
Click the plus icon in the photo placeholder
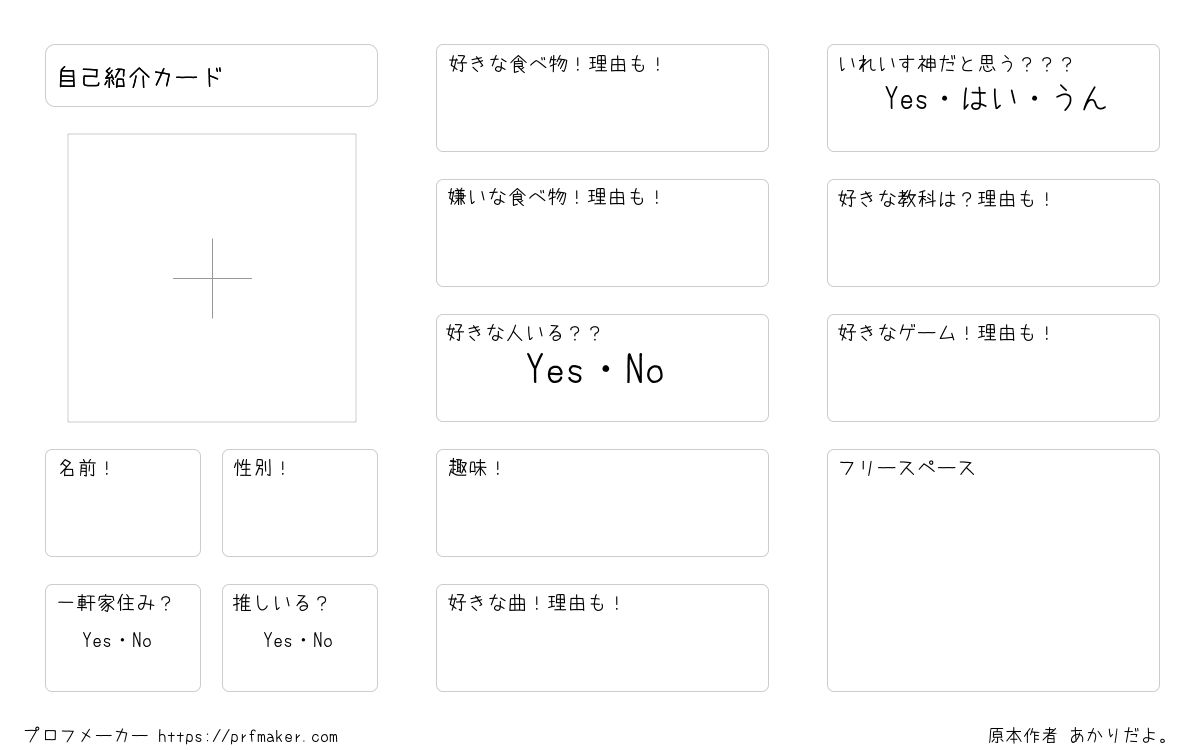pyautogui.click(x=212, y=278)
